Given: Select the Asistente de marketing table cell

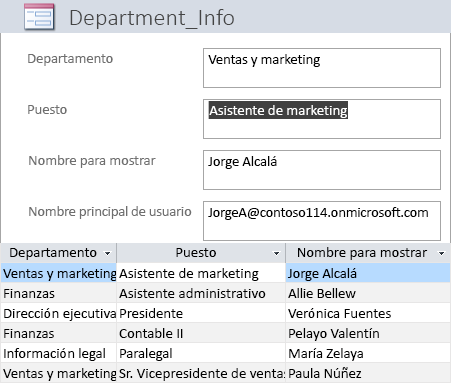Looking at the screenshot, I should click(201, 273).
